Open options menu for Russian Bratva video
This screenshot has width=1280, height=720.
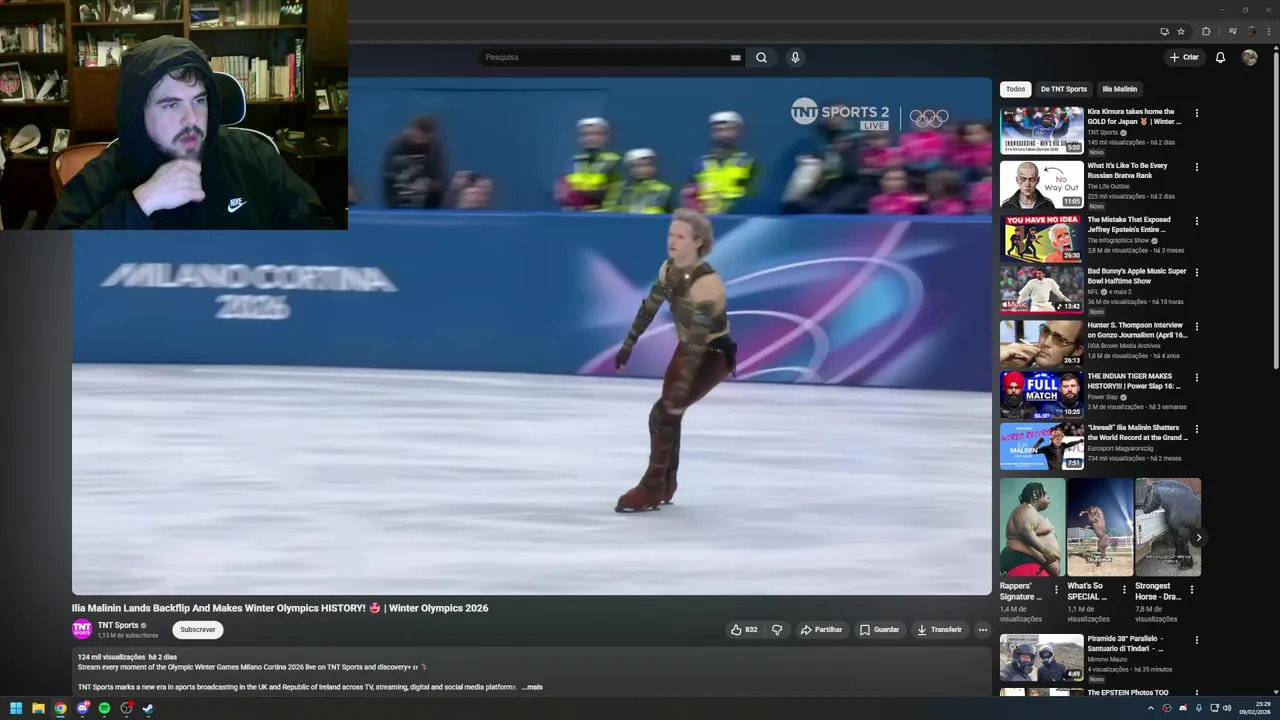(x=1196, y=167)
